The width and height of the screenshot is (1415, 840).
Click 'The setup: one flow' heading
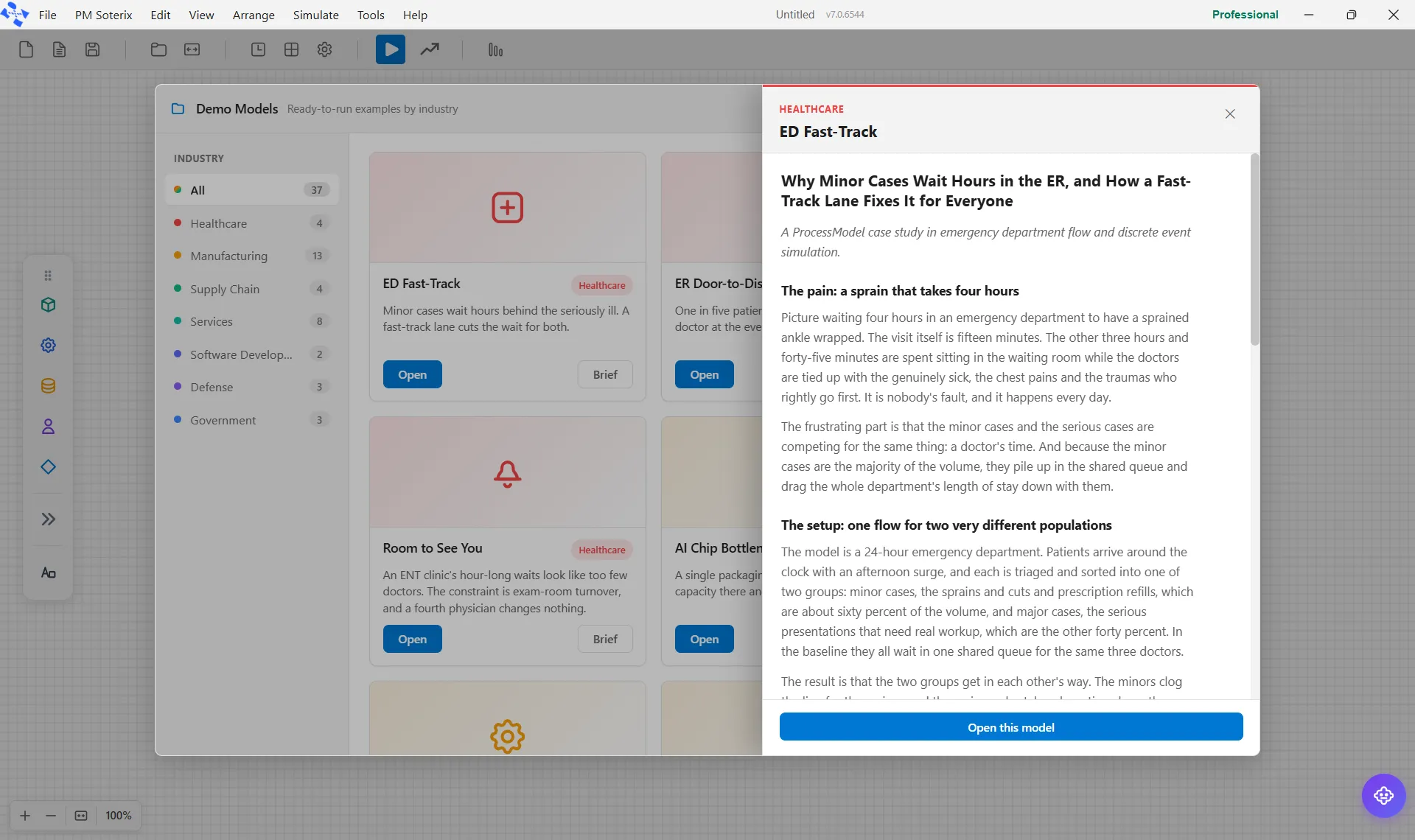pyautogui.click(x=946, y=525)
